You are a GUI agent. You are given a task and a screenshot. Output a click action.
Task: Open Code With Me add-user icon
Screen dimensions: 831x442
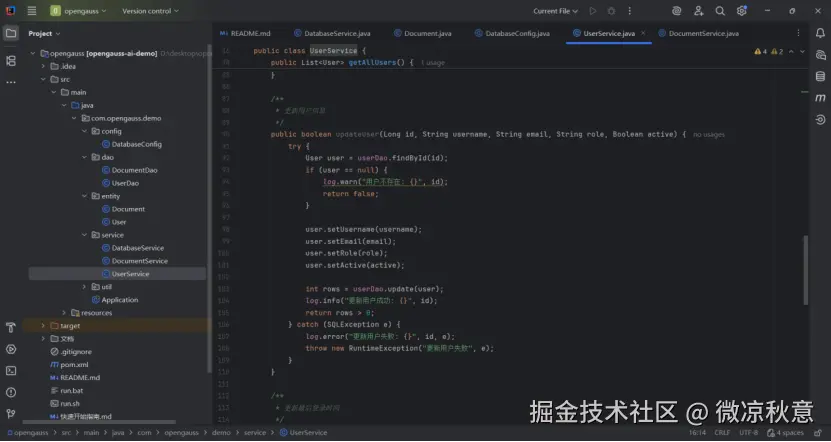(699, 11)
